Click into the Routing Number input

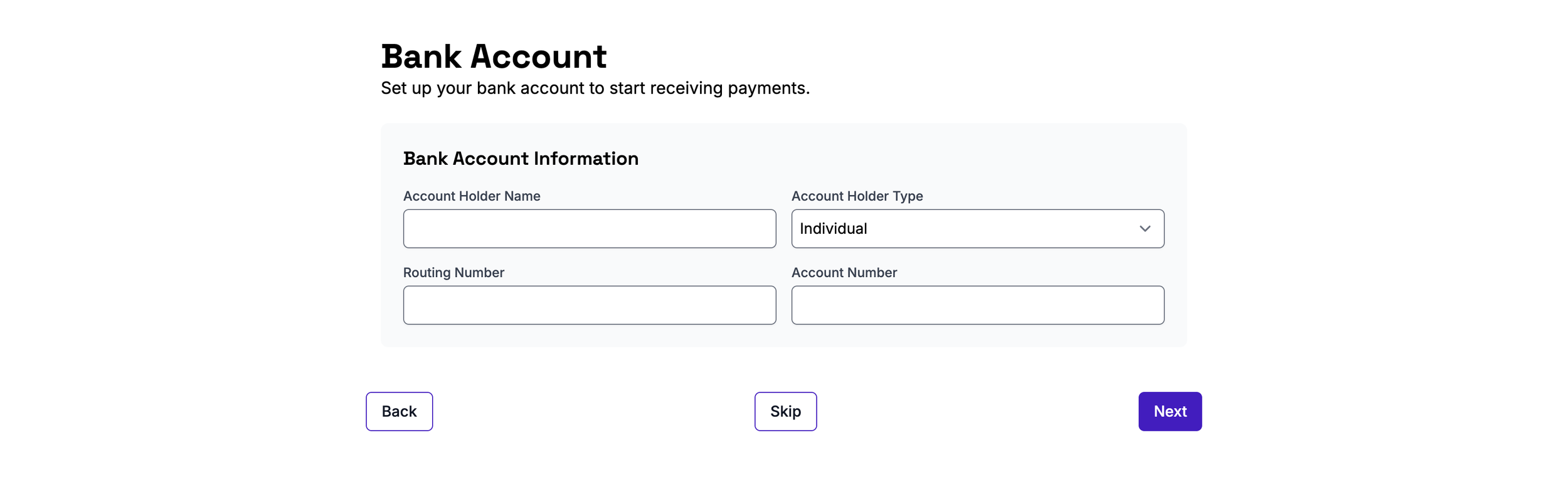click(x=590, y=305)
